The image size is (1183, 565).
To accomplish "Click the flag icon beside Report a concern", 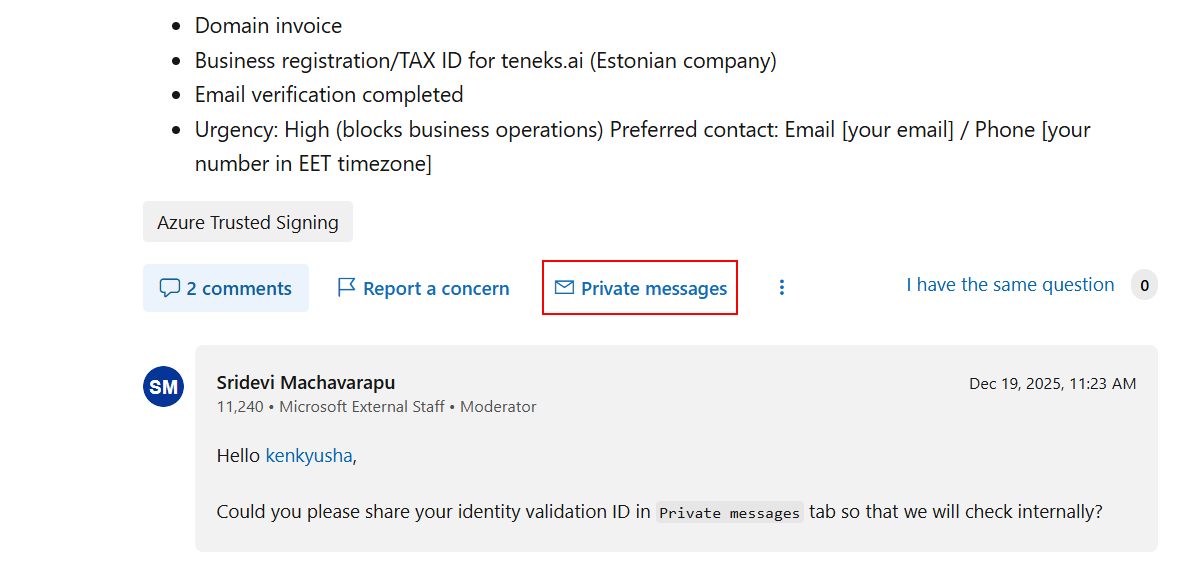I will pos(346,287).
